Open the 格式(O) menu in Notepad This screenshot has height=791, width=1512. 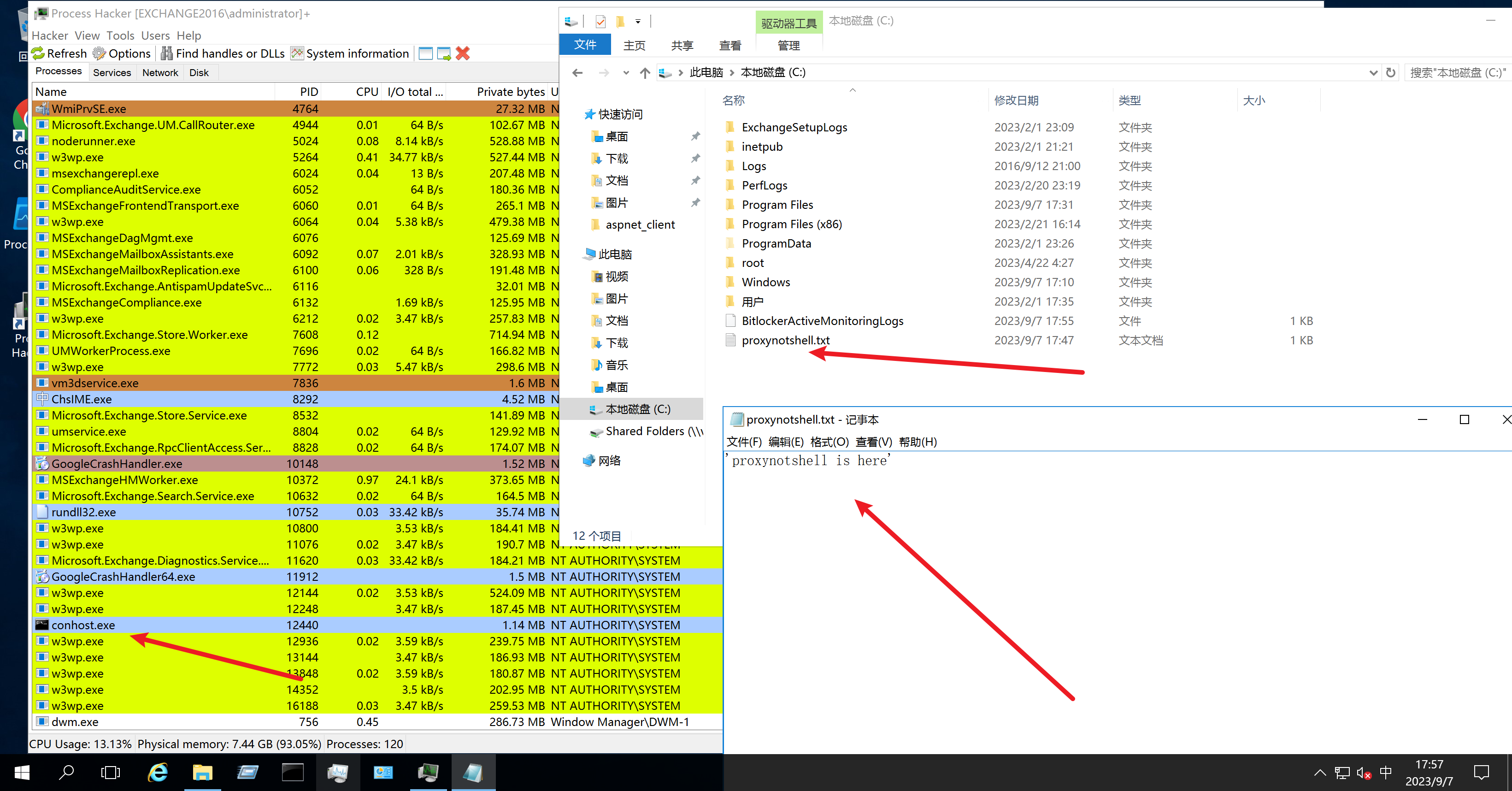point(829,442)
